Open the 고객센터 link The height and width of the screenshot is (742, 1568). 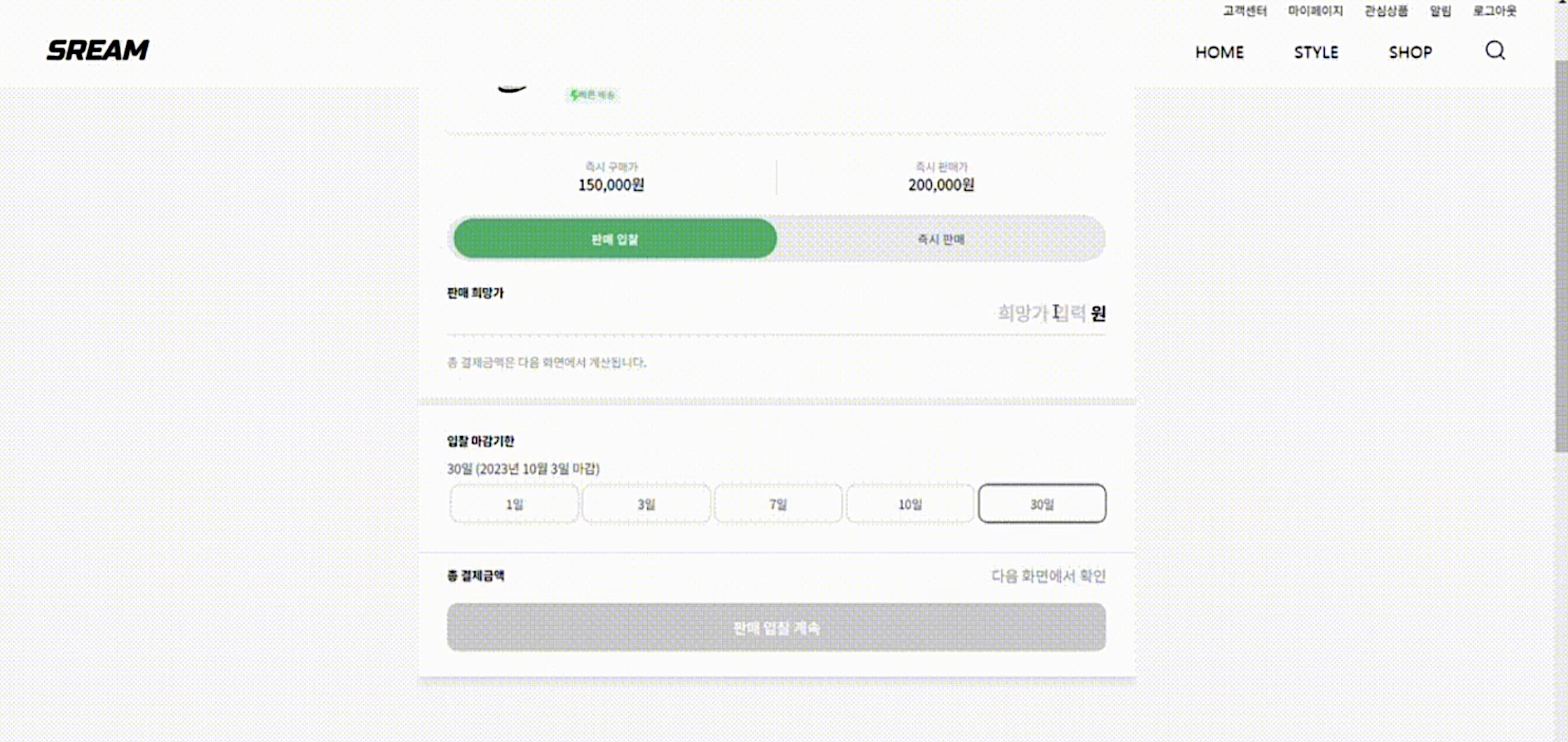pos(1244,11)
